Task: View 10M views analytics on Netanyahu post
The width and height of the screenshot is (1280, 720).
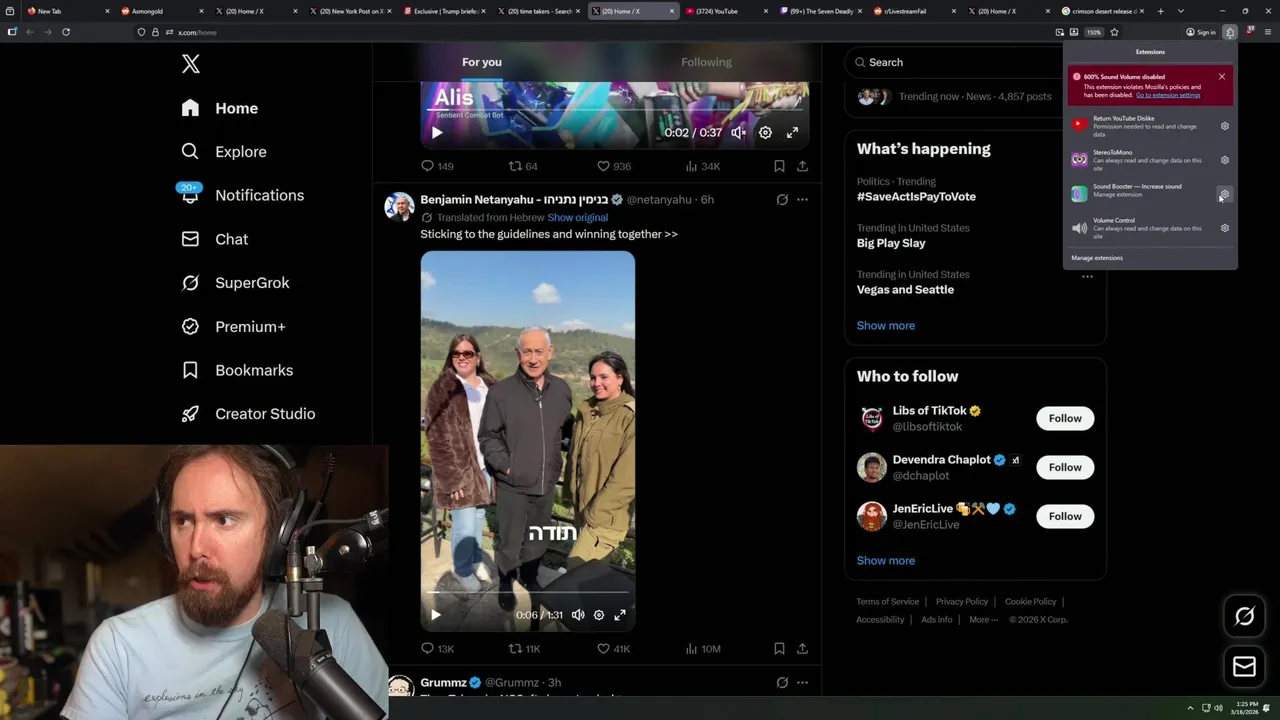Action: 703,649
